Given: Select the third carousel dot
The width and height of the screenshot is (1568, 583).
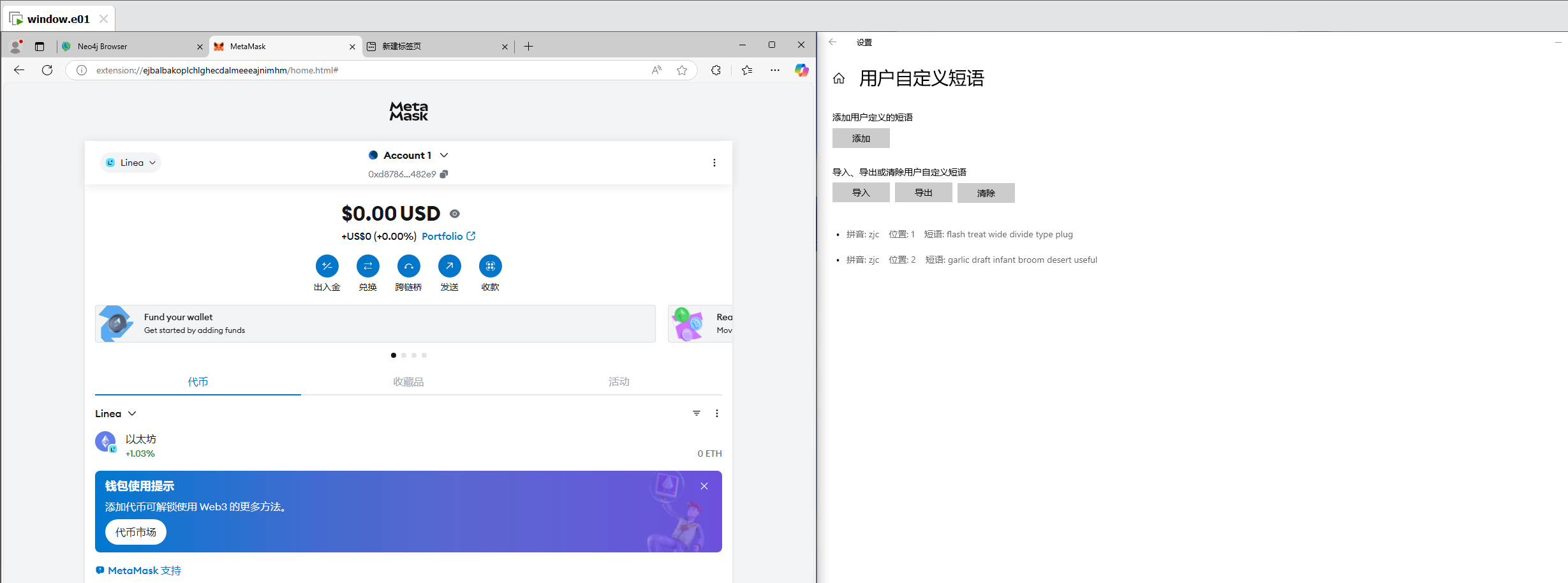Looking at the screenshot, I should [x=414, y=355].
